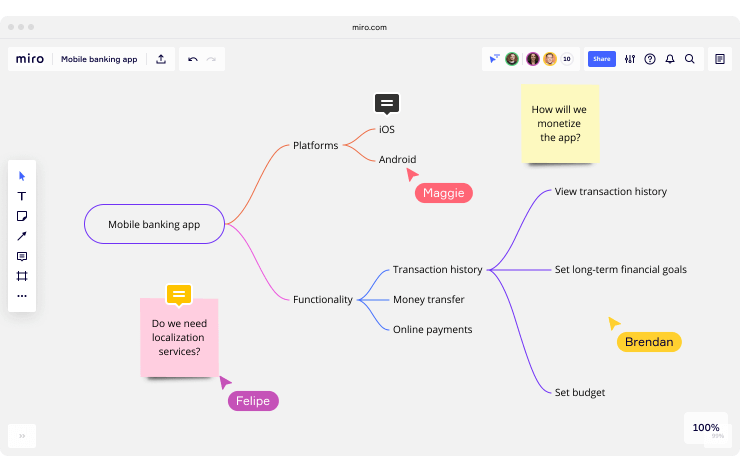740x472 pixels.
Task: Select the Frame tool
Action: click(x=22, y=276)
